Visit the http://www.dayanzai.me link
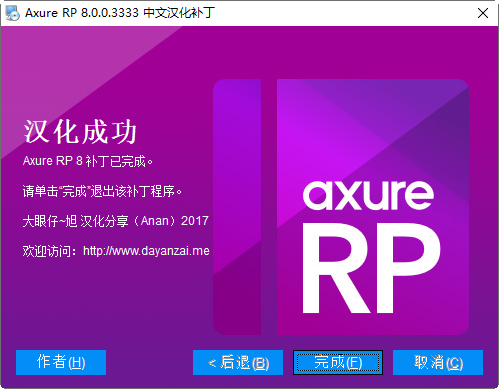This screenshot has height=389, width=499. tap(146, 251)
